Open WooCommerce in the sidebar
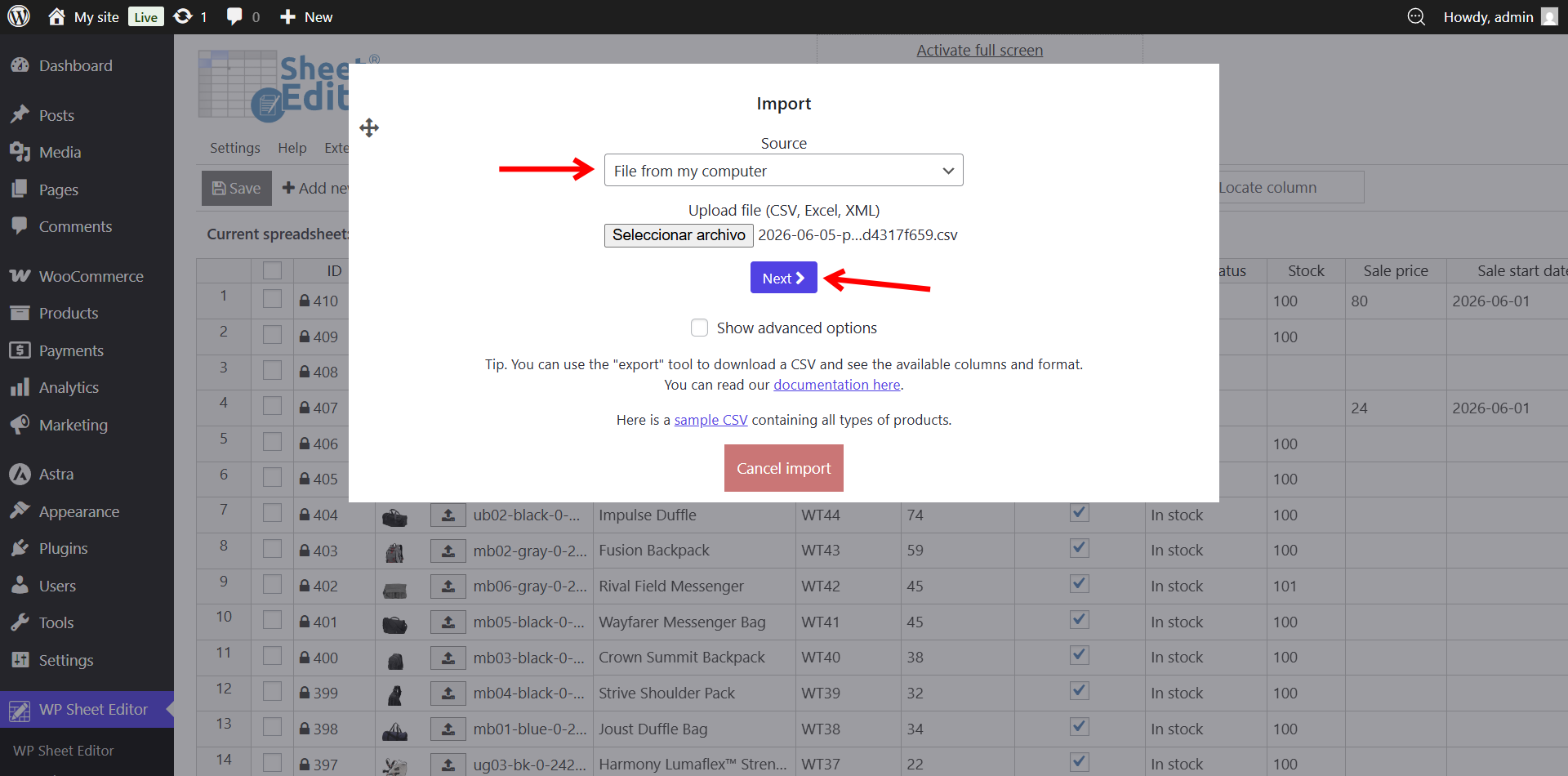This screenshot has height=776, width=1568. coord(91,276)
